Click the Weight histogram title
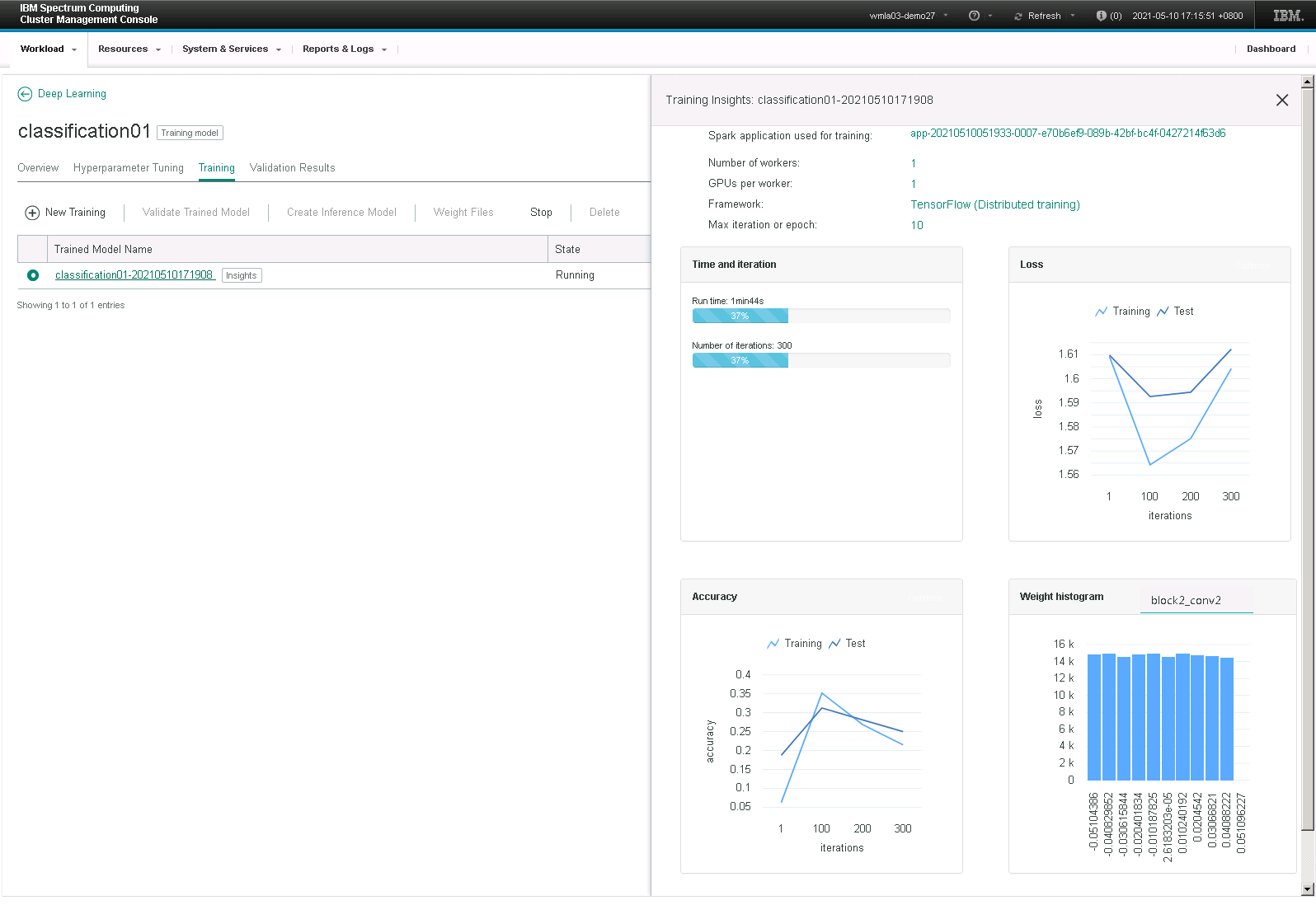 1061,597
